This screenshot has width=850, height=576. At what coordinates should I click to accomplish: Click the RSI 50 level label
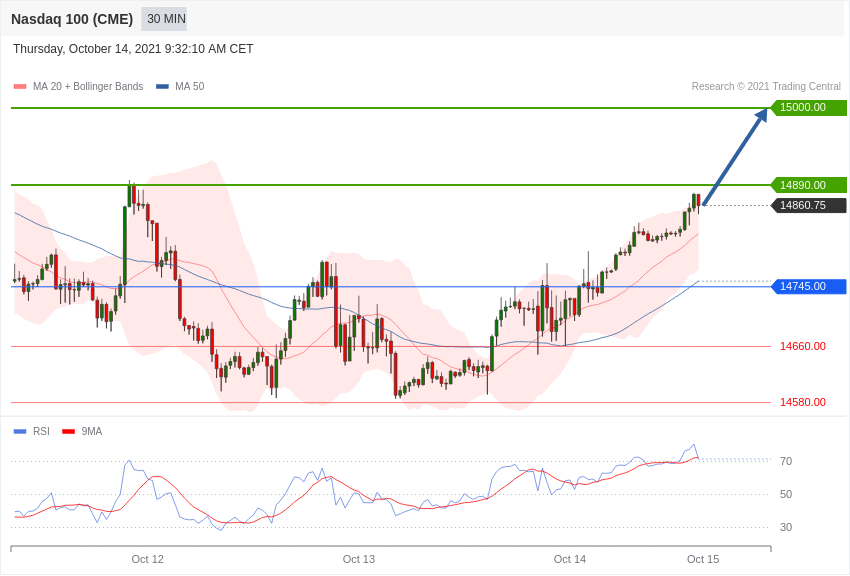coord(786,494)
